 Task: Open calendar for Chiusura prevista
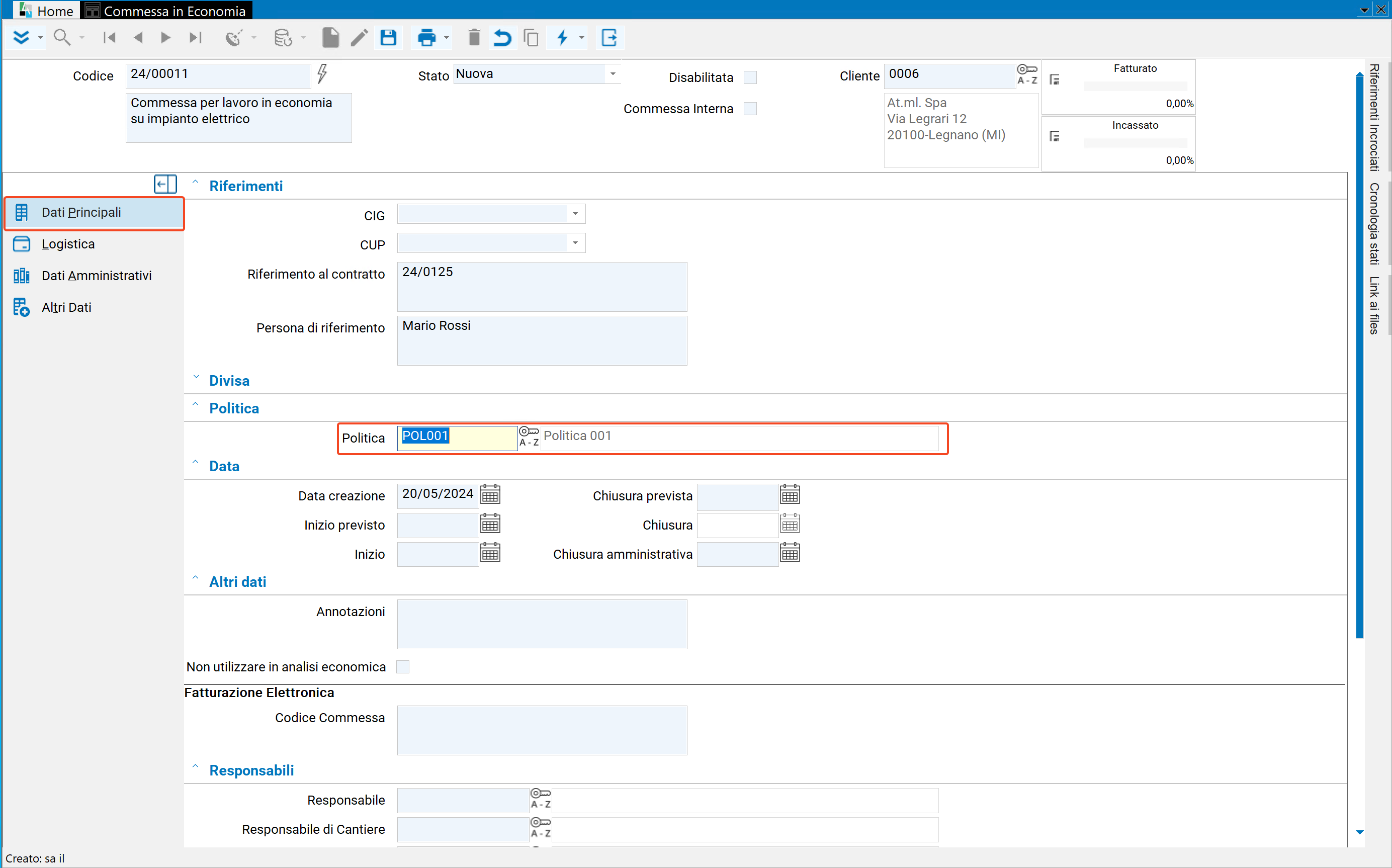click(x=790, y=494)
